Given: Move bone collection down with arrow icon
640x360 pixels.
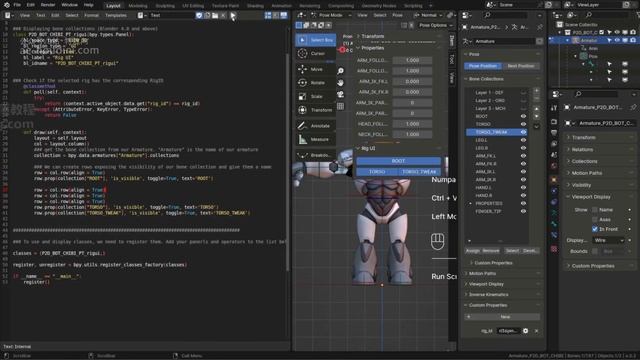Looking at the screenshot, I should coord(536,116).
